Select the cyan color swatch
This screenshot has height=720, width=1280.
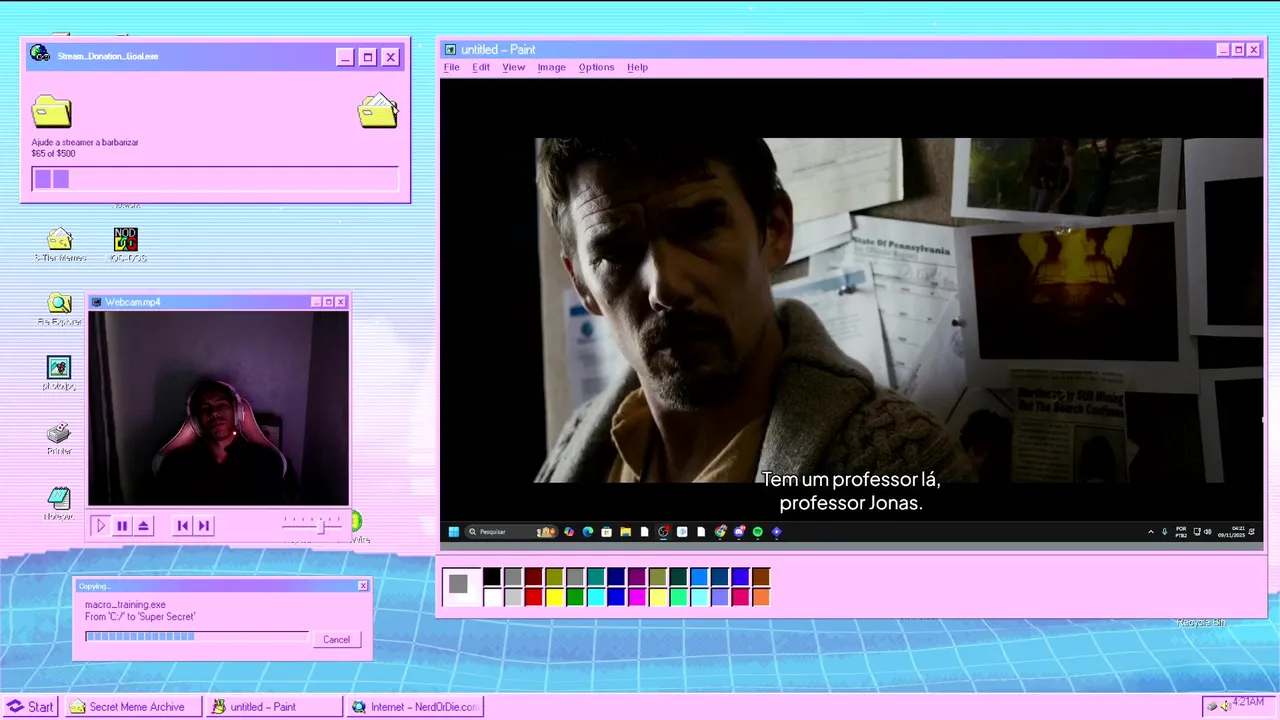coord(596,597)
